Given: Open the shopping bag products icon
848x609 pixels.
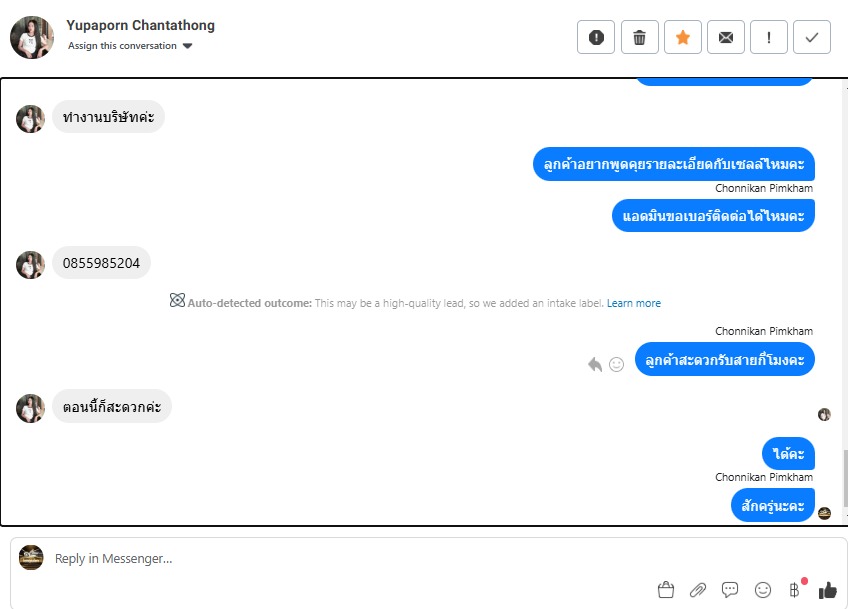Looking at the screenshot, I should (x=666, y=590).
